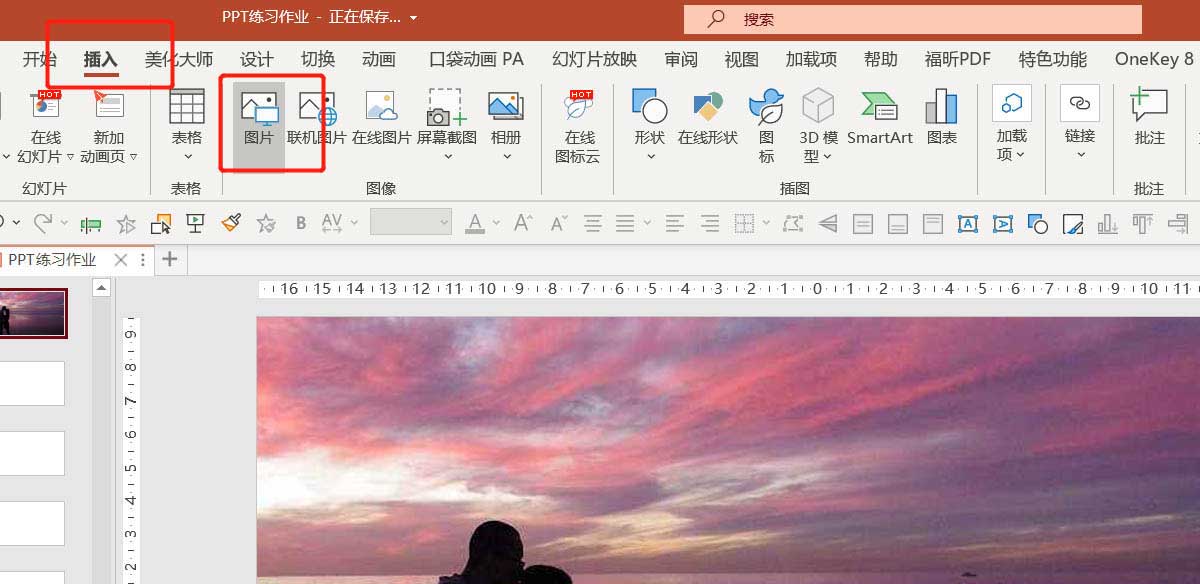Screen dimensions: 1200x584
Task: Expand the 链接 dropdown arrow
Action: tap(1080, 155)
